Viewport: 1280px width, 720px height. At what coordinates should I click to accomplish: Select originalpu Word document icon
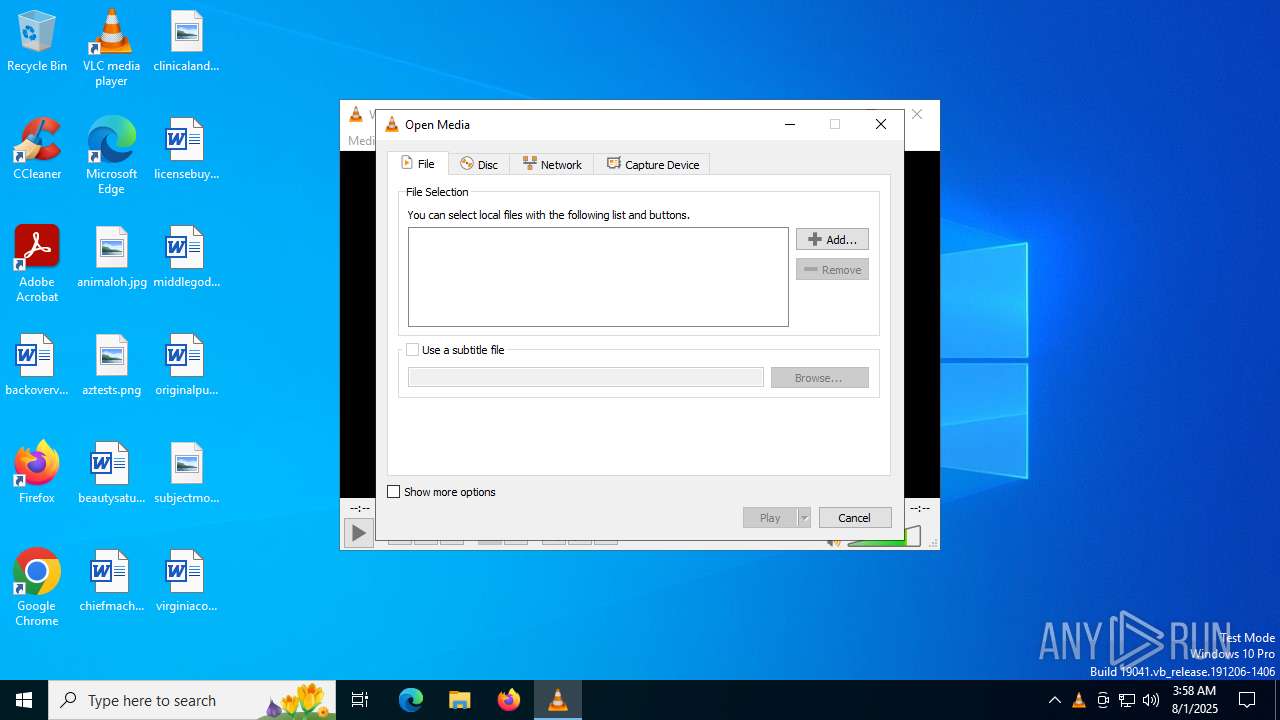pyautogui.click(x=186, y=365)
